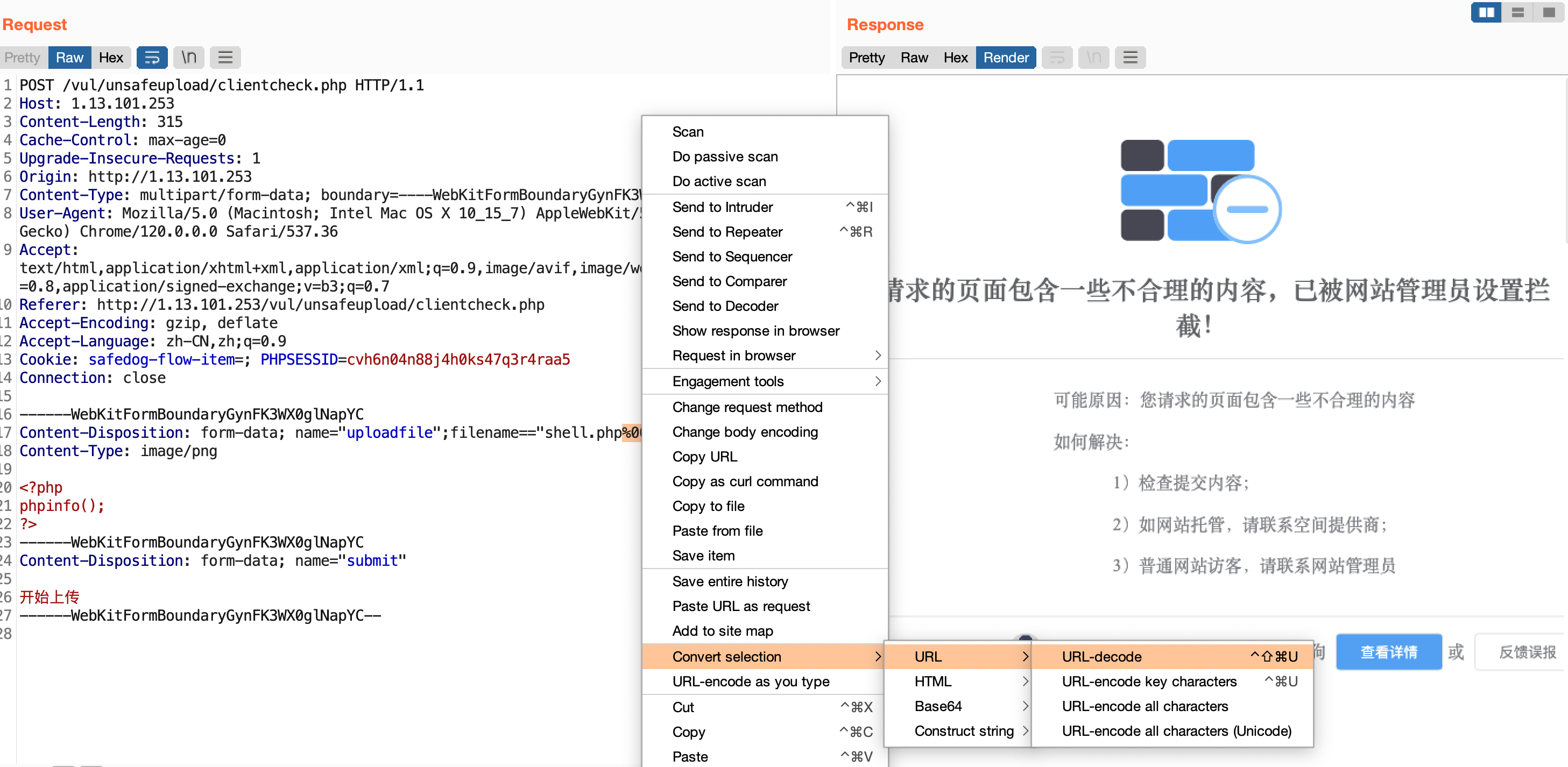
Task: Click the blue 查看详情 button
Action: 1388,652
